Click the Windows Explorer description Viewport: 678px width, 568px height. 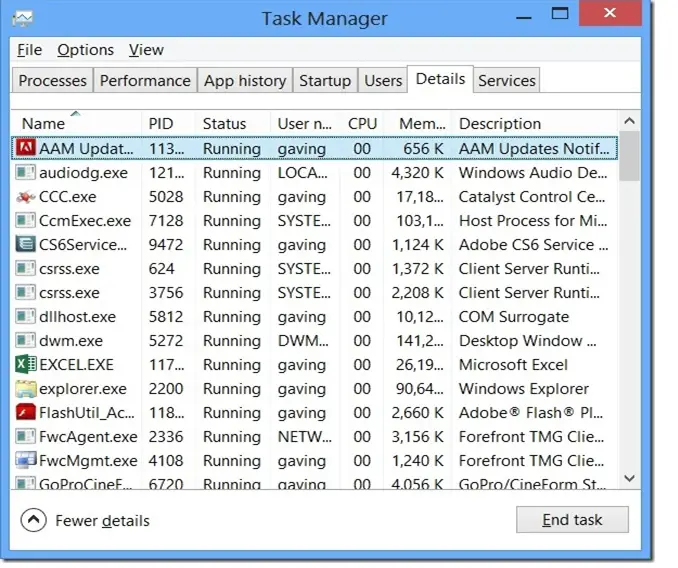[x=524, y=389]
